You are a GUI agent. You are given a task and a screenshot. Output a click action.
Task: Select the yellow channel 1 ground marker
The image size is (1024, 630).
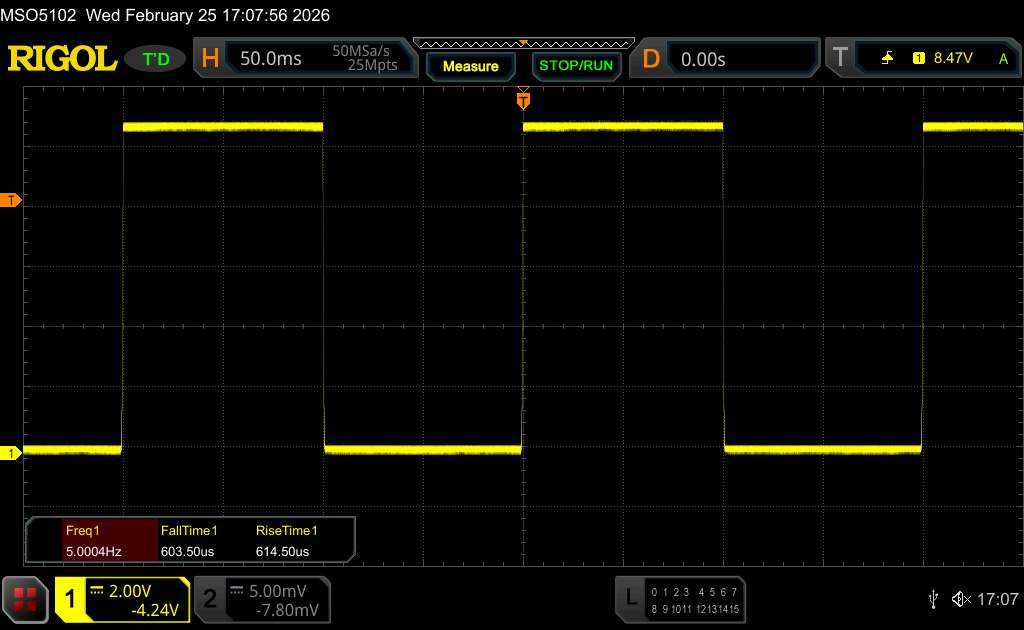coord(11,454)
